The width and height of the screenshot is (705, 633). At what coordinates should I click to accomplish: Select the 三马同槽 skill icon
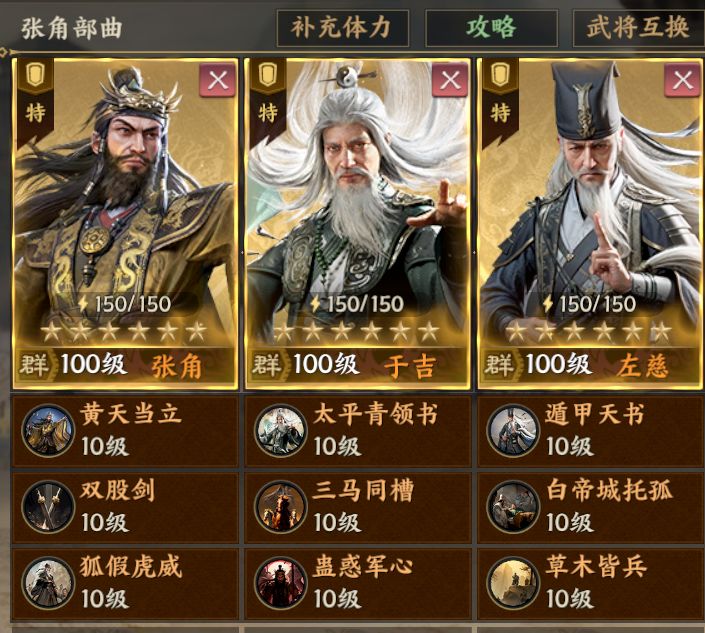click(x=281, y=507)
